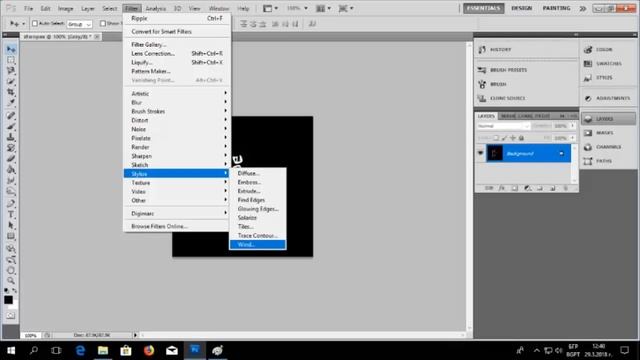Open Task View on taskbar
The width and height of the screenshot is (640, 360).
pyautogui.click(x=56, y=350)
